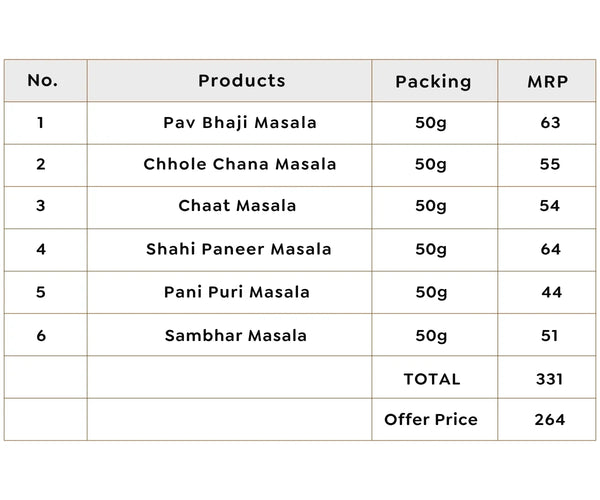Select the offer price value 264
The image size is (600, 500).
tap(550, 420)
